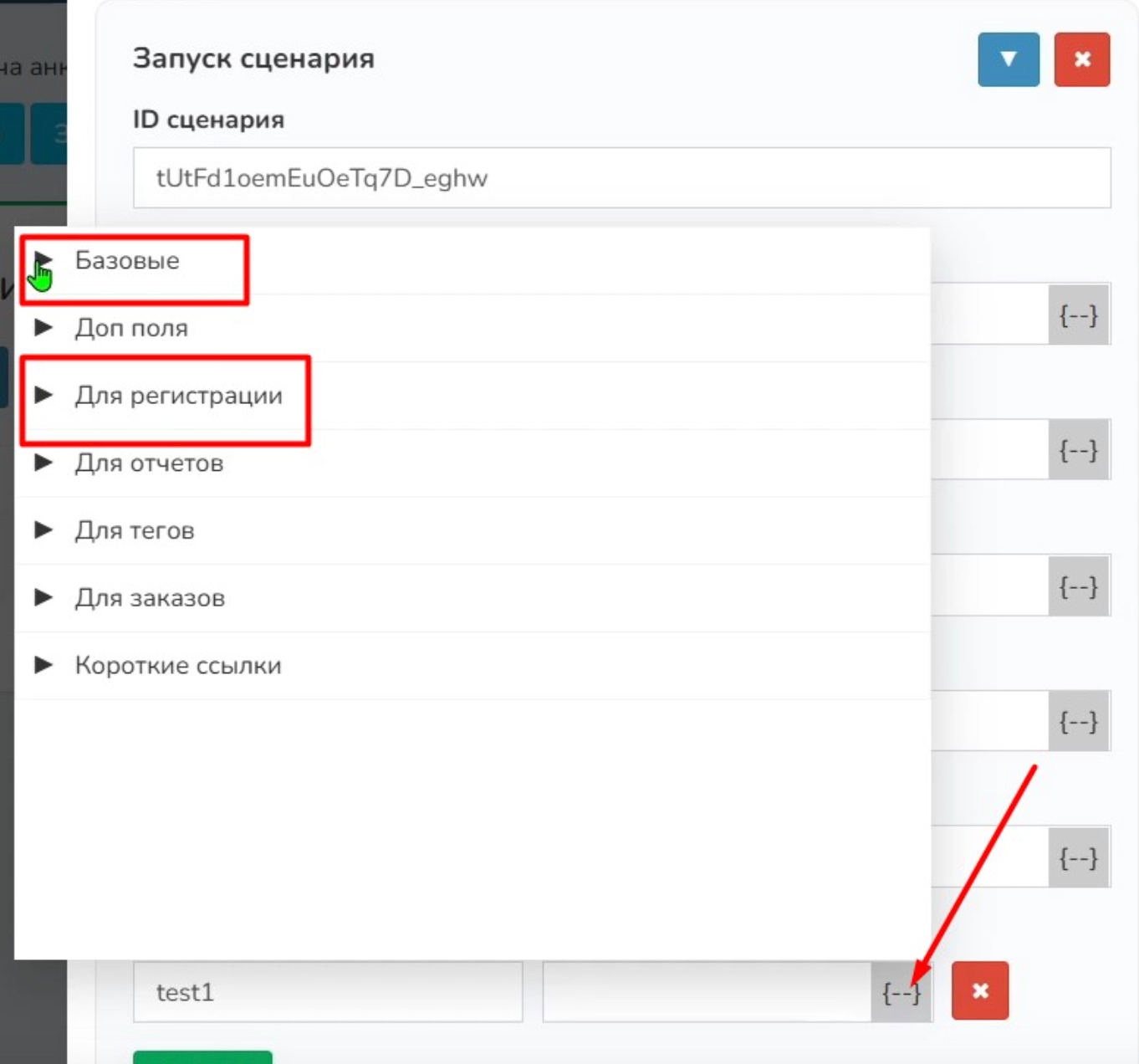Image resolution: width=1139 pixels, height=1064 pixels.
Task: Click the topmost {--} variable button
Action: pyautogui.click(x=1078, y=315)
